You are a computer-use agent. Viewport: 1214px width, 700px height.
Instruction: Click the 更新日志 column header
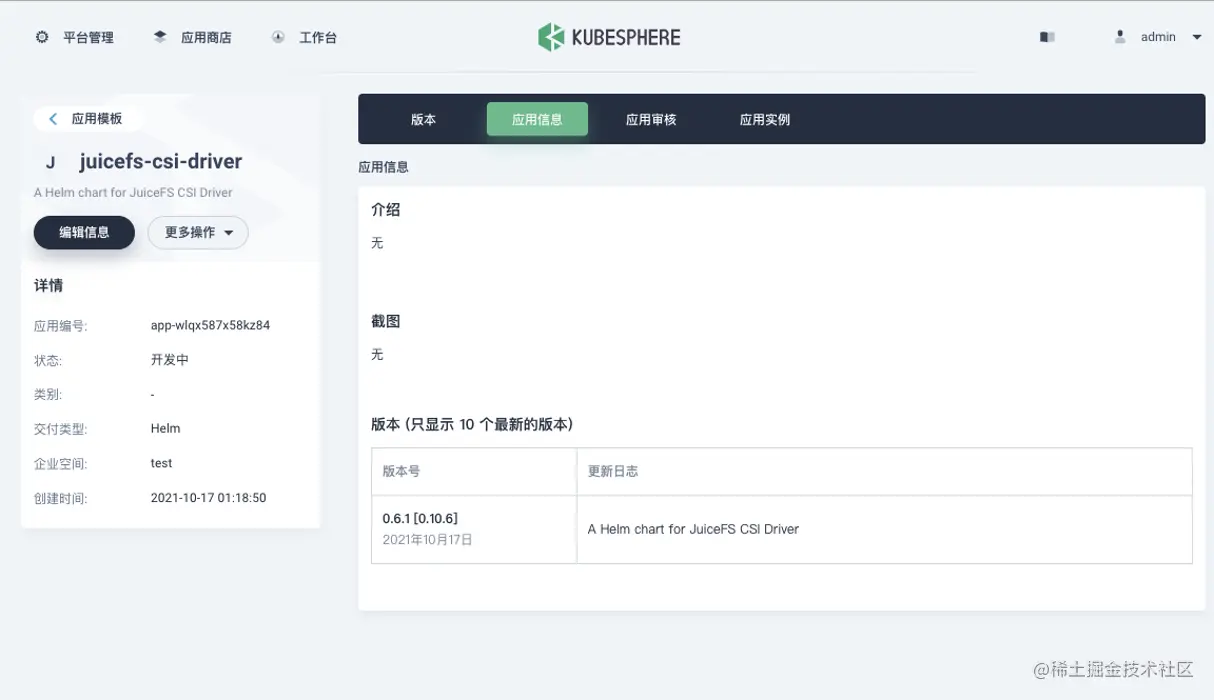coord(613,471)
